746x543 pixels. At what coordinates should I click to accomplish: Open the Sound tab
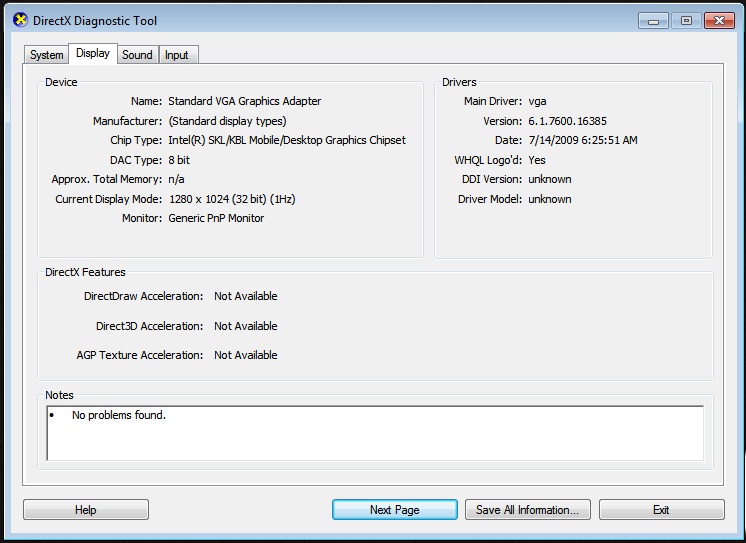(137, 55)
